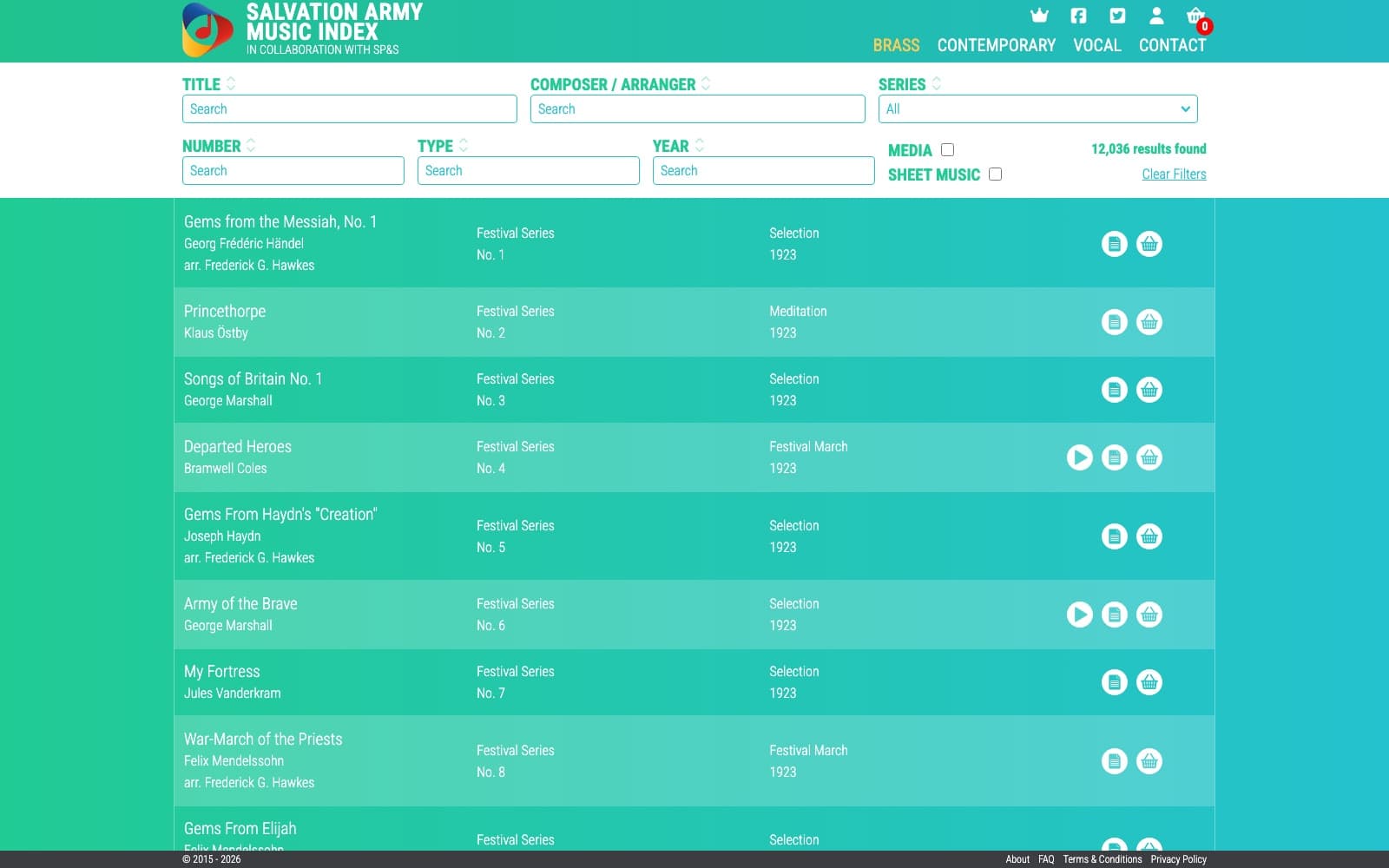Open Terms & Conditions footer link
The height and width of the screenshot is (868, 1389).
pyautogui.click(x=1103, y=859)
